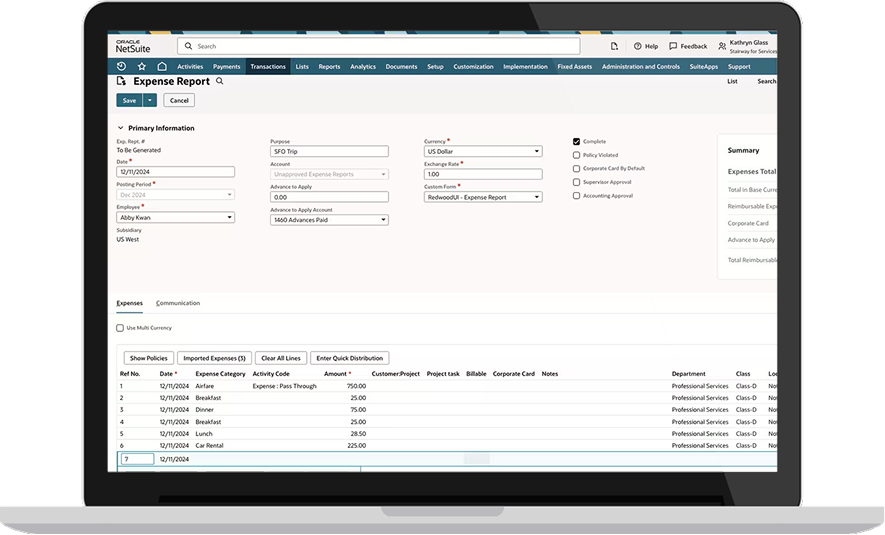The width and height of the screenshot is (885, 535).
Task: Check the Use Multi Currency box
Action: tap(120, 328)
